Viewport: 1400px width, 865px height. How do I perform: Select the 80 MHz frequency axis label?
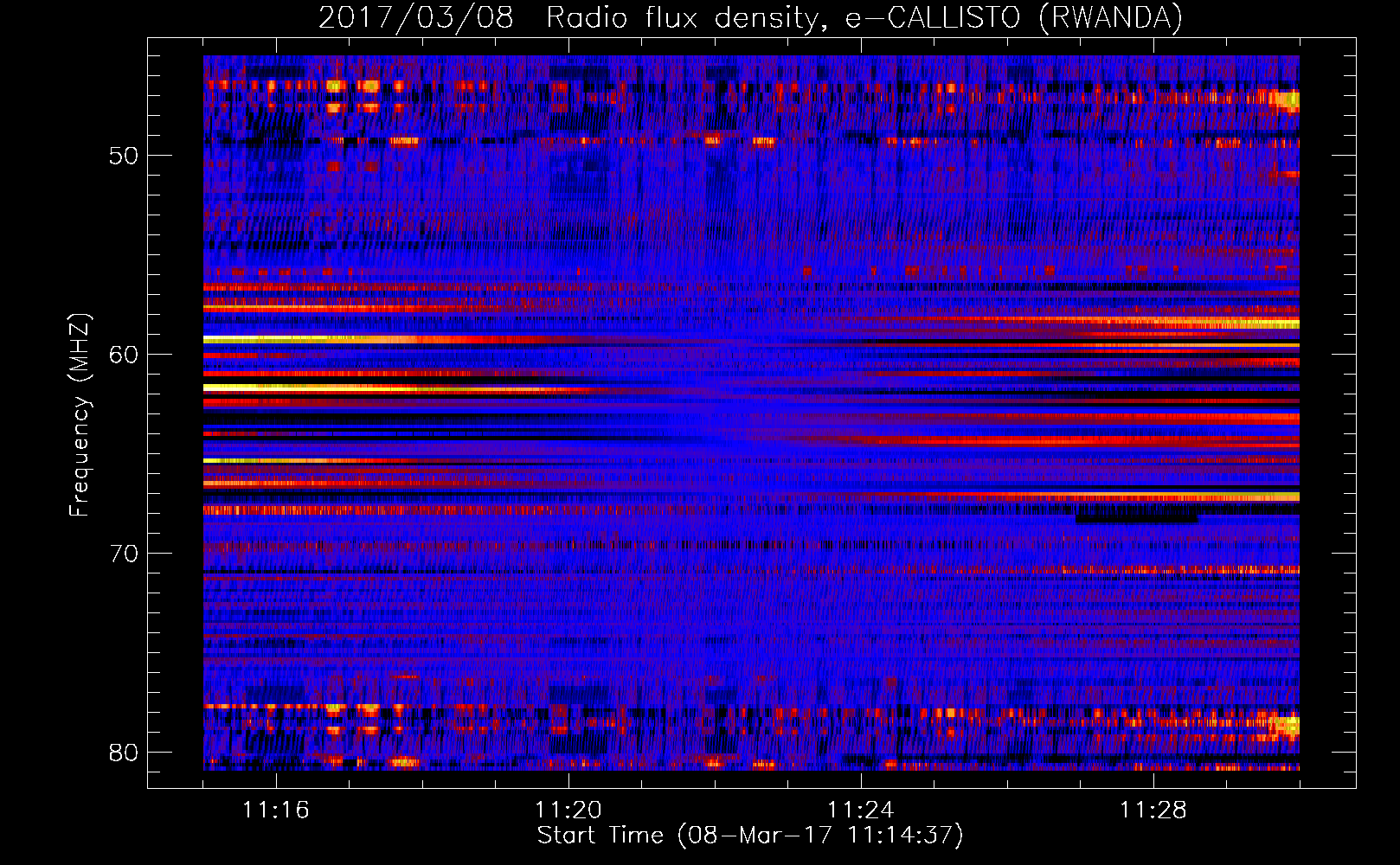pyautogui.click(x=124, y=753)
